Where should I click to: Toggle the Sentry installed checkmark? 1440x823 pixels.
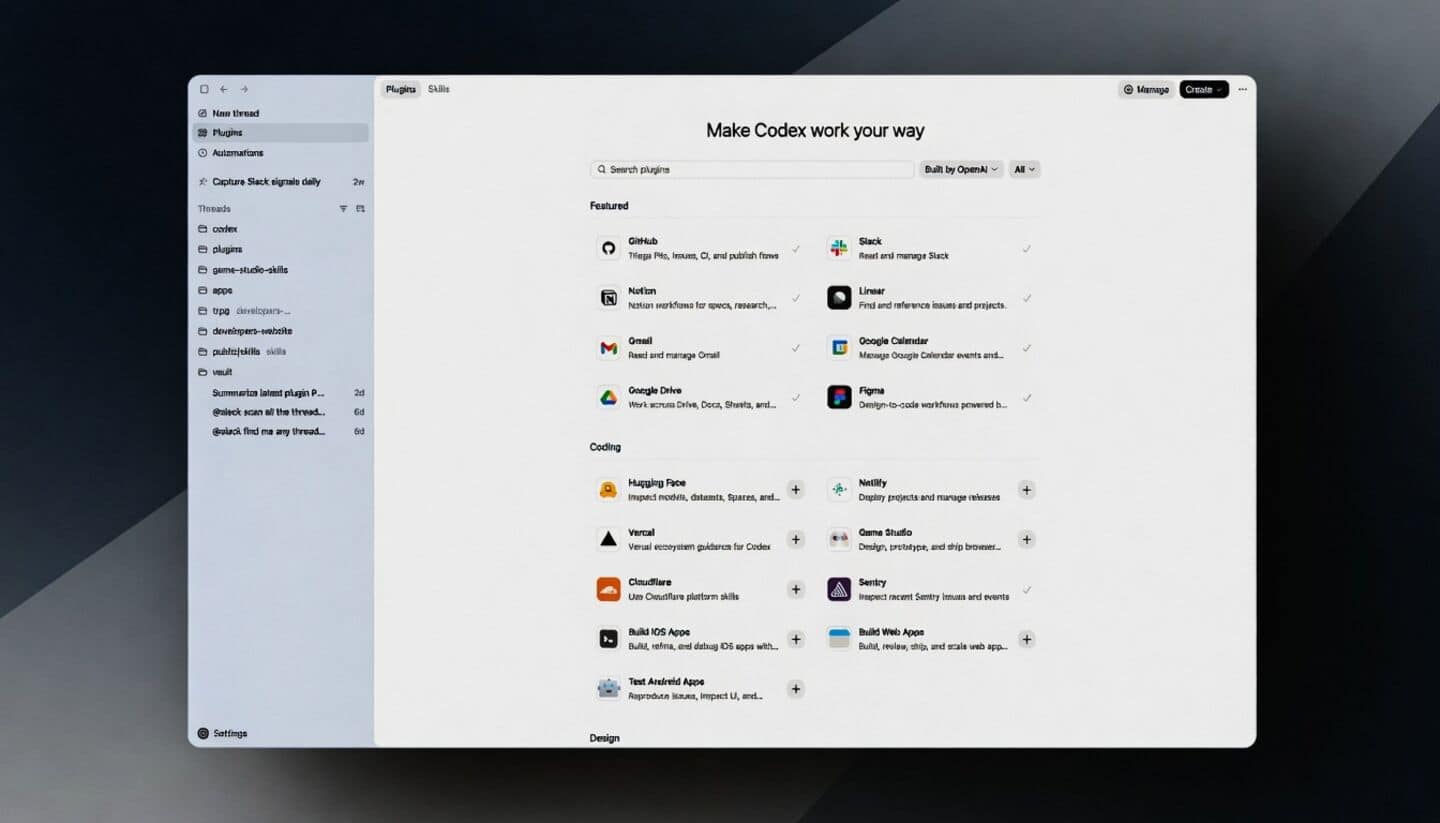tap(1026, 590)
